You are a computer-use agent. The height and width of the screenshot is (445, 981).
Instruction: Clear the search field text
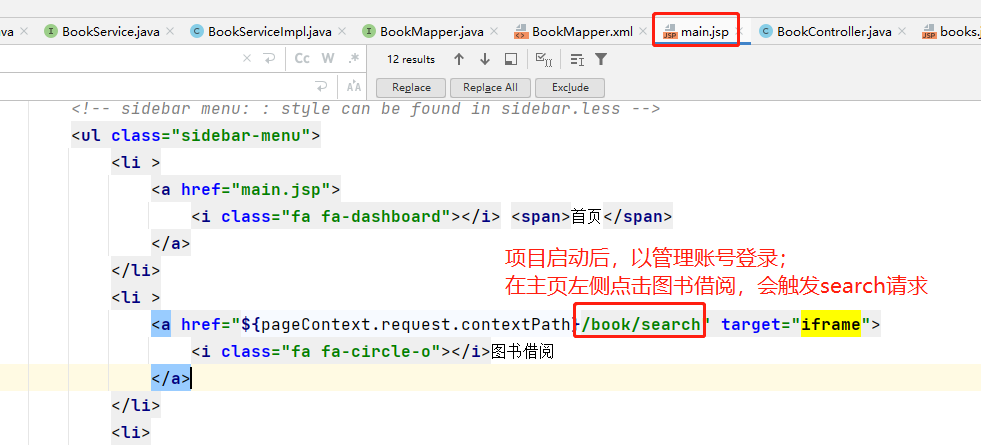[247, 58]
